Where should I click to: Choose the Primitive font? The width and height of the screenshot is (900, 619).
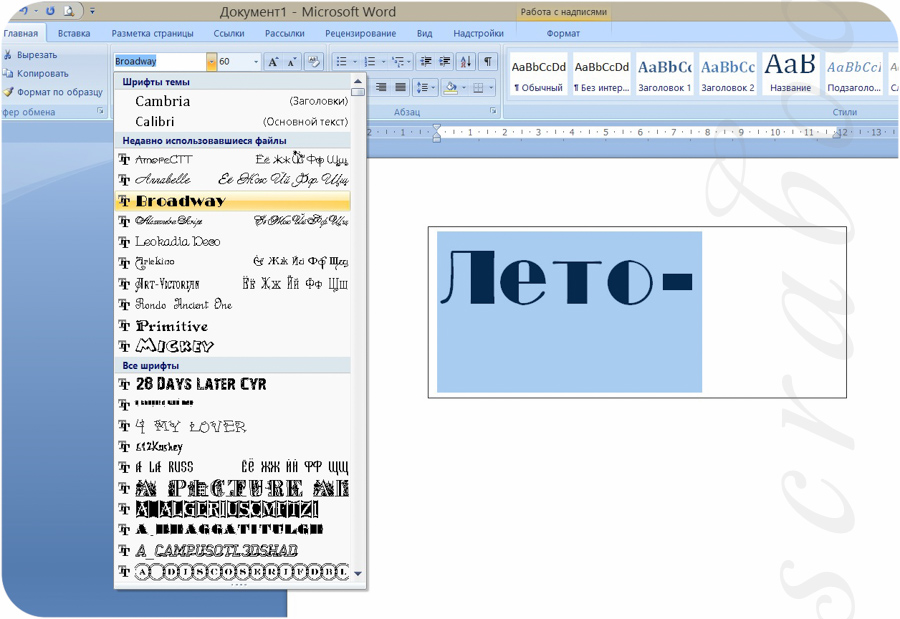[233, 326]
